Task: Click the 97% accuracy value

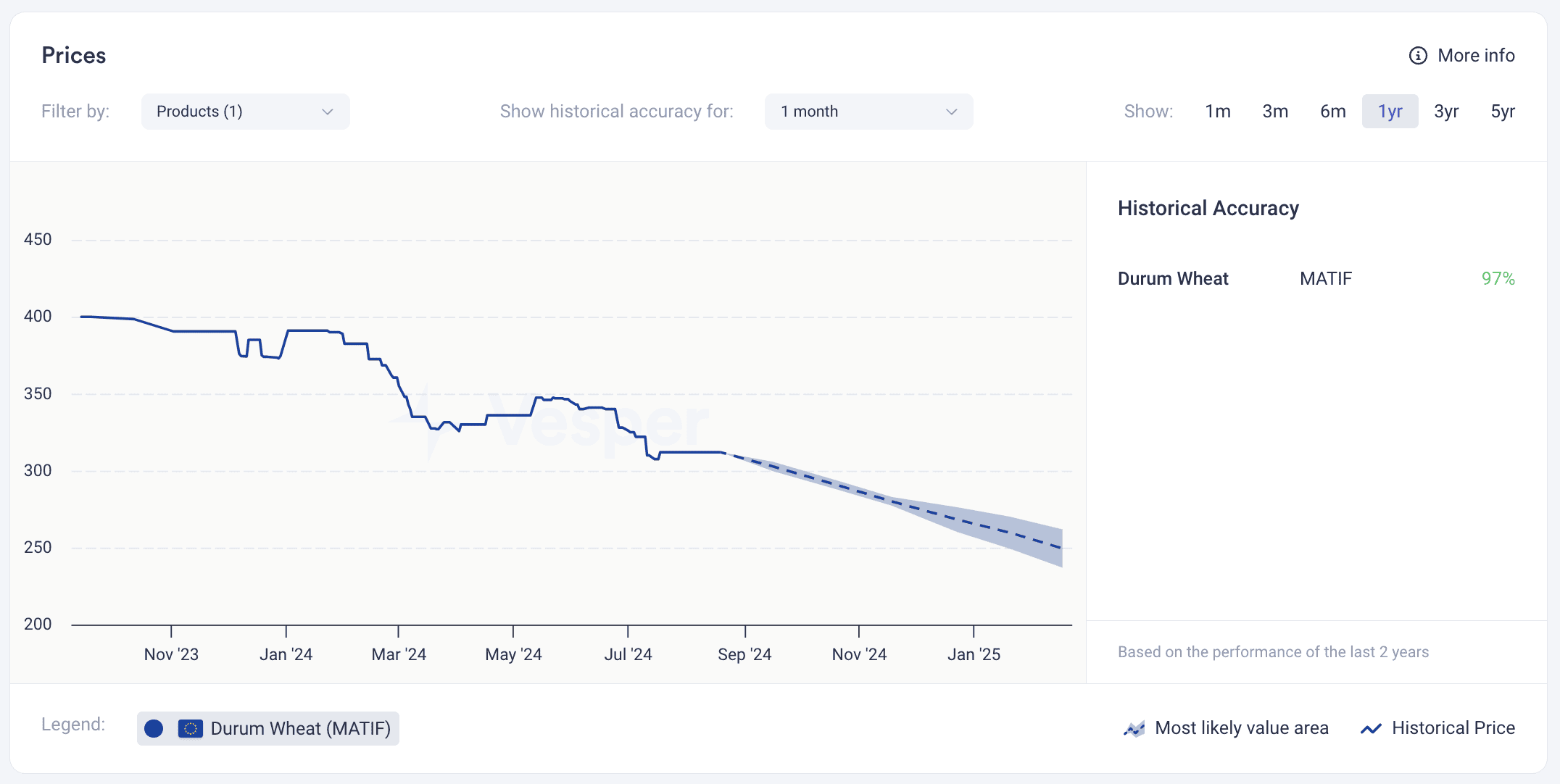Action: click(x=1498, y=279)
